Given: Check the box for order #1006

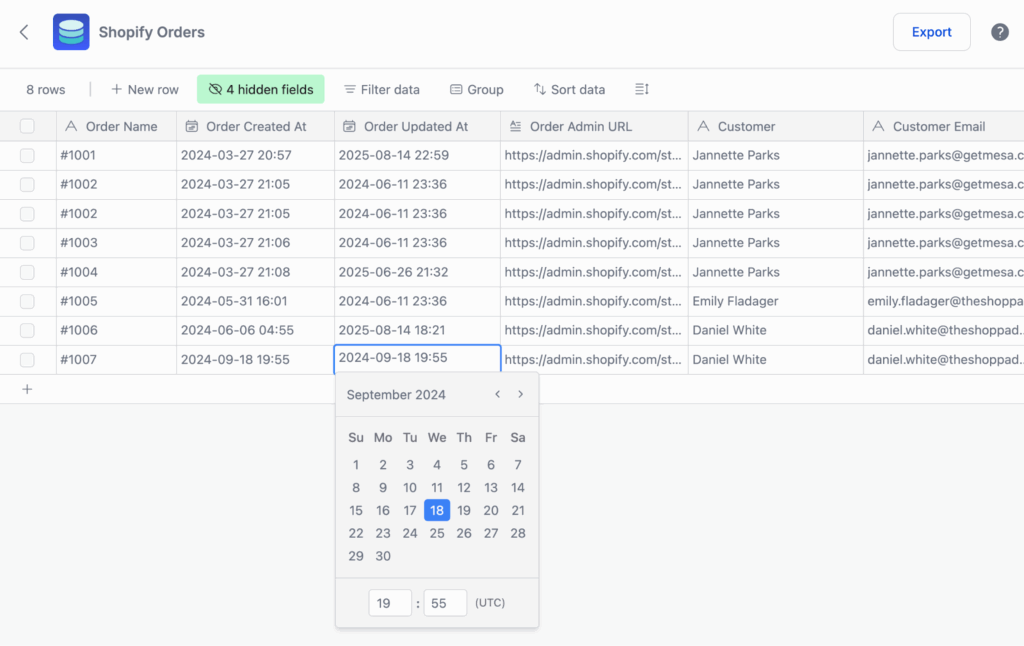Looking at the screenshot, I should coord(27,331).
